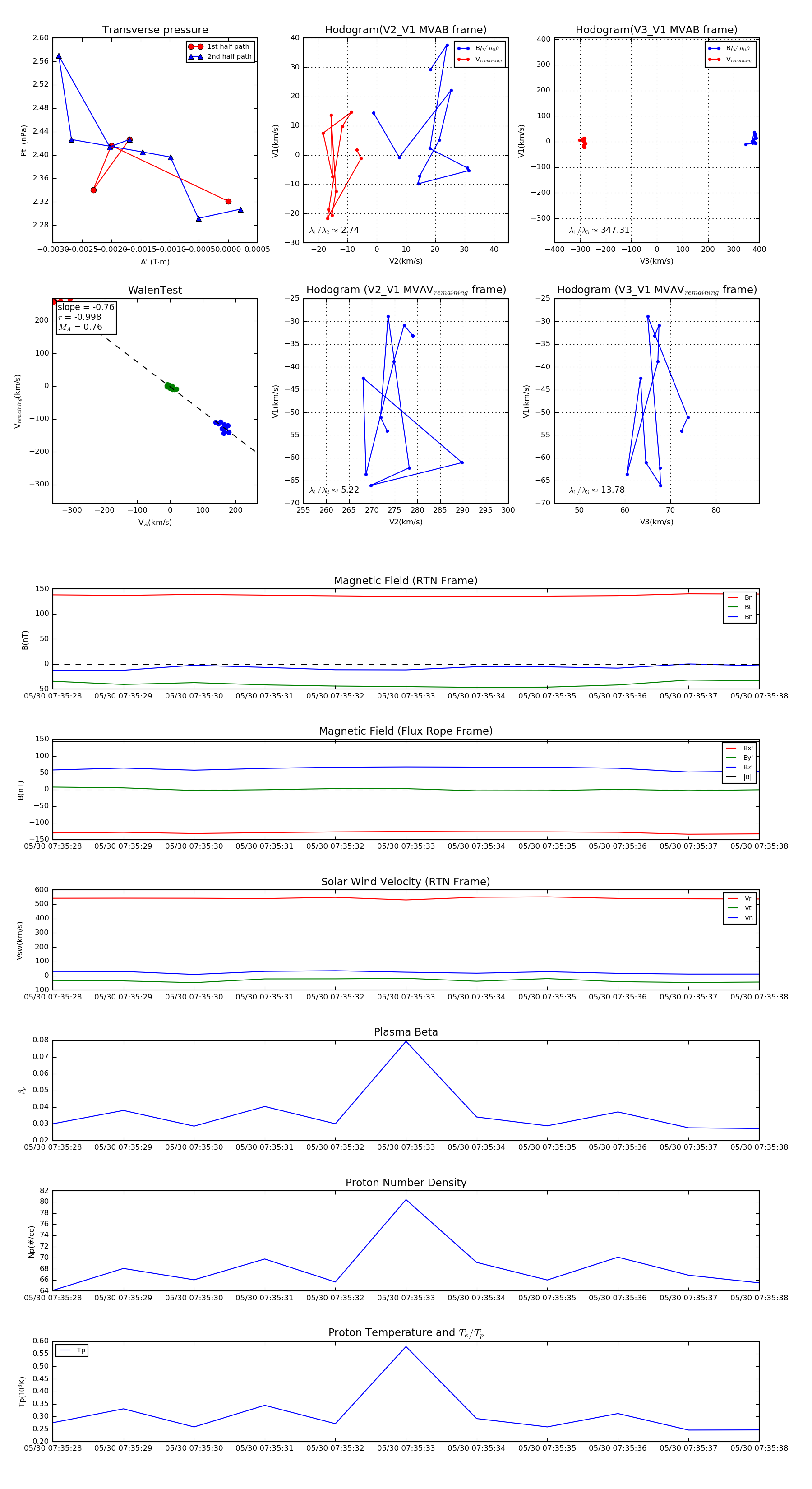Click the λ1/λ3 ≈ 13.78 eigenvalue ratio
Screen dimensions: 812x1489
(597, 490)
